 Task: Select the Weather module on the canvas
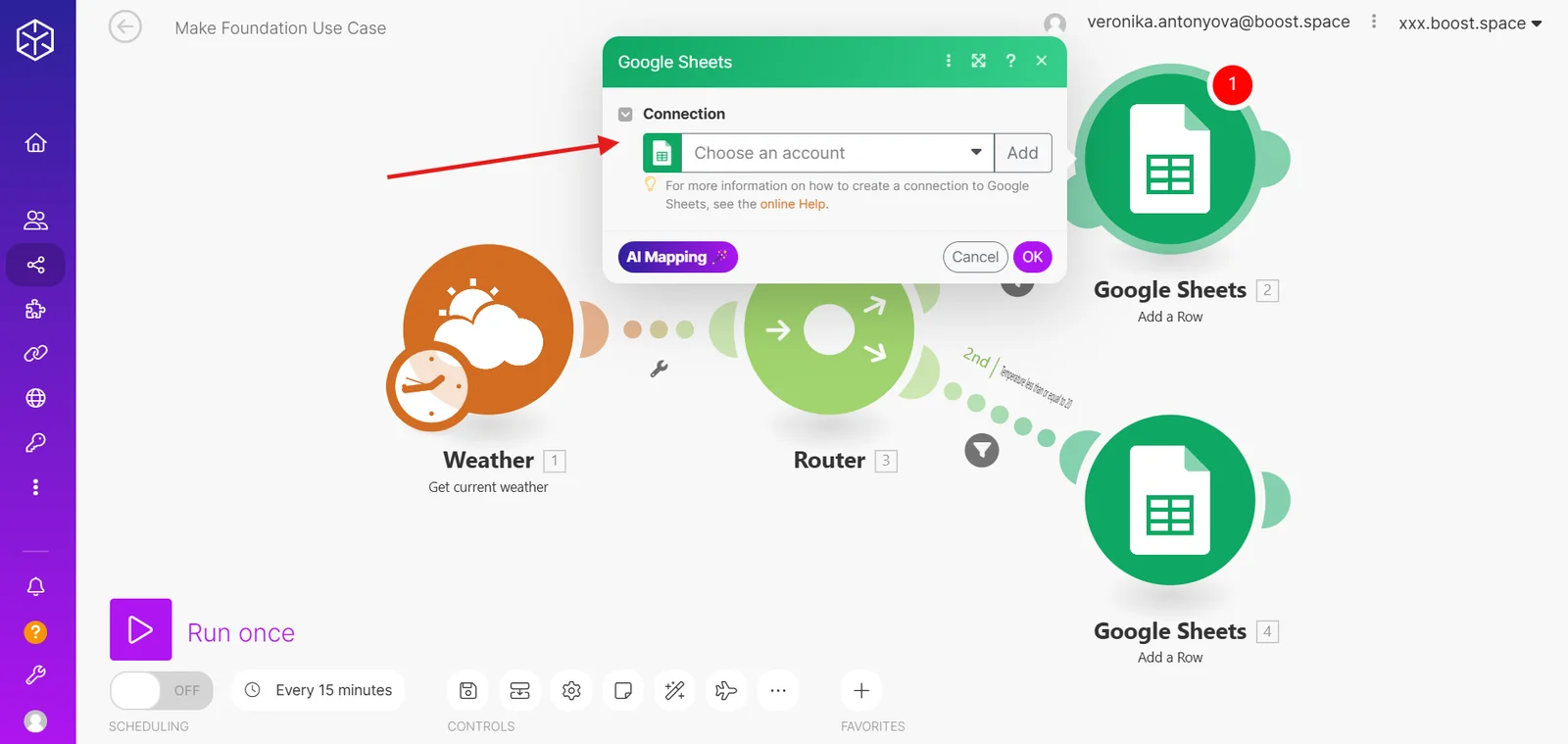coord(488,330)
